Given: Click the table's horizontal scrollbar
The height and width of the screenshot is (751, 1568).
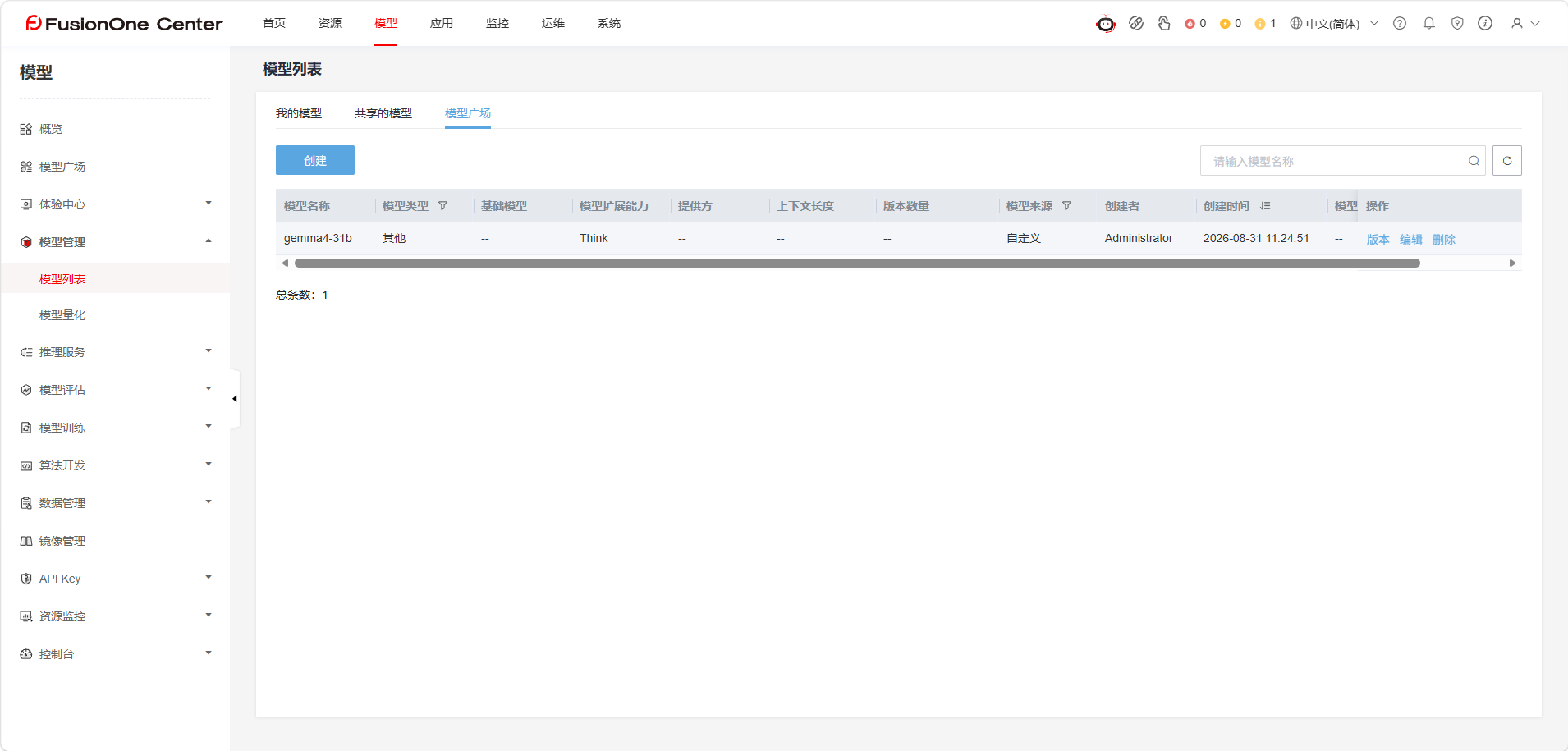Looking at the screenshot, I should tap(857, 263).
